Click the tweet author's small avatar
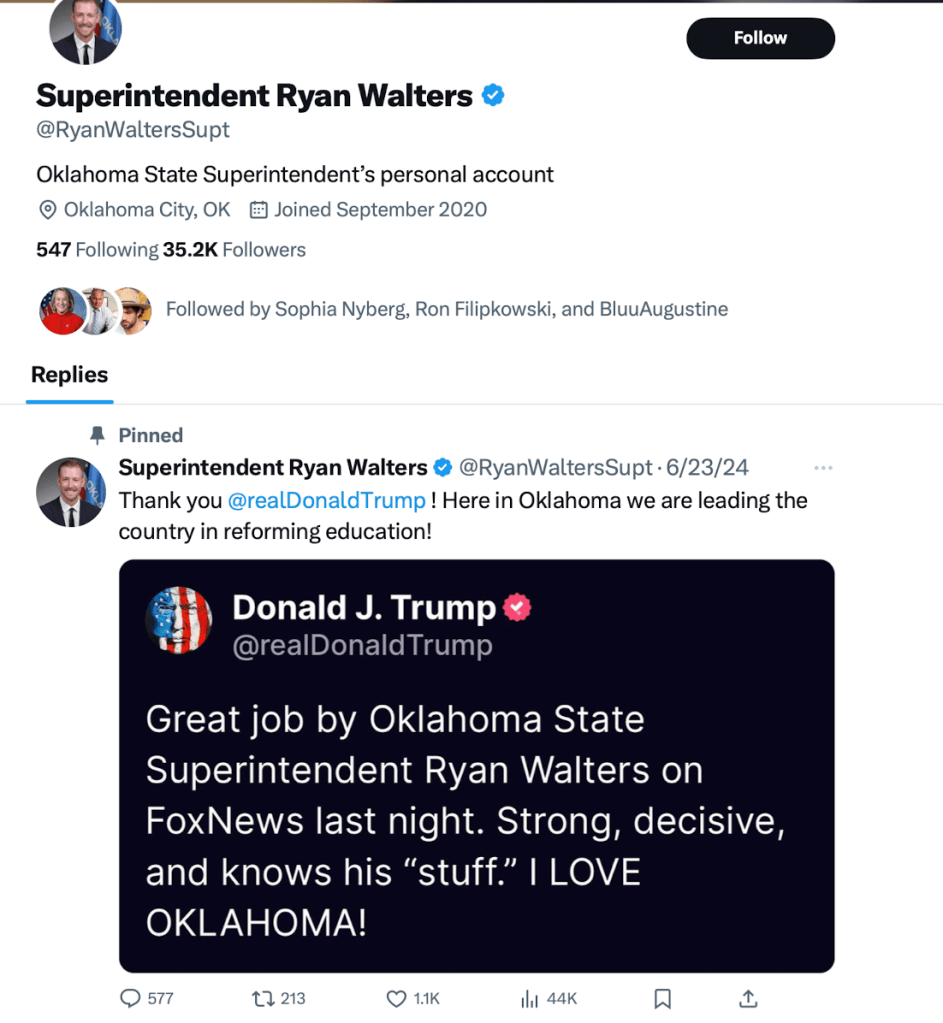Screen dimensions: 943x1023 pyautogui.click(x=70, y=493)
